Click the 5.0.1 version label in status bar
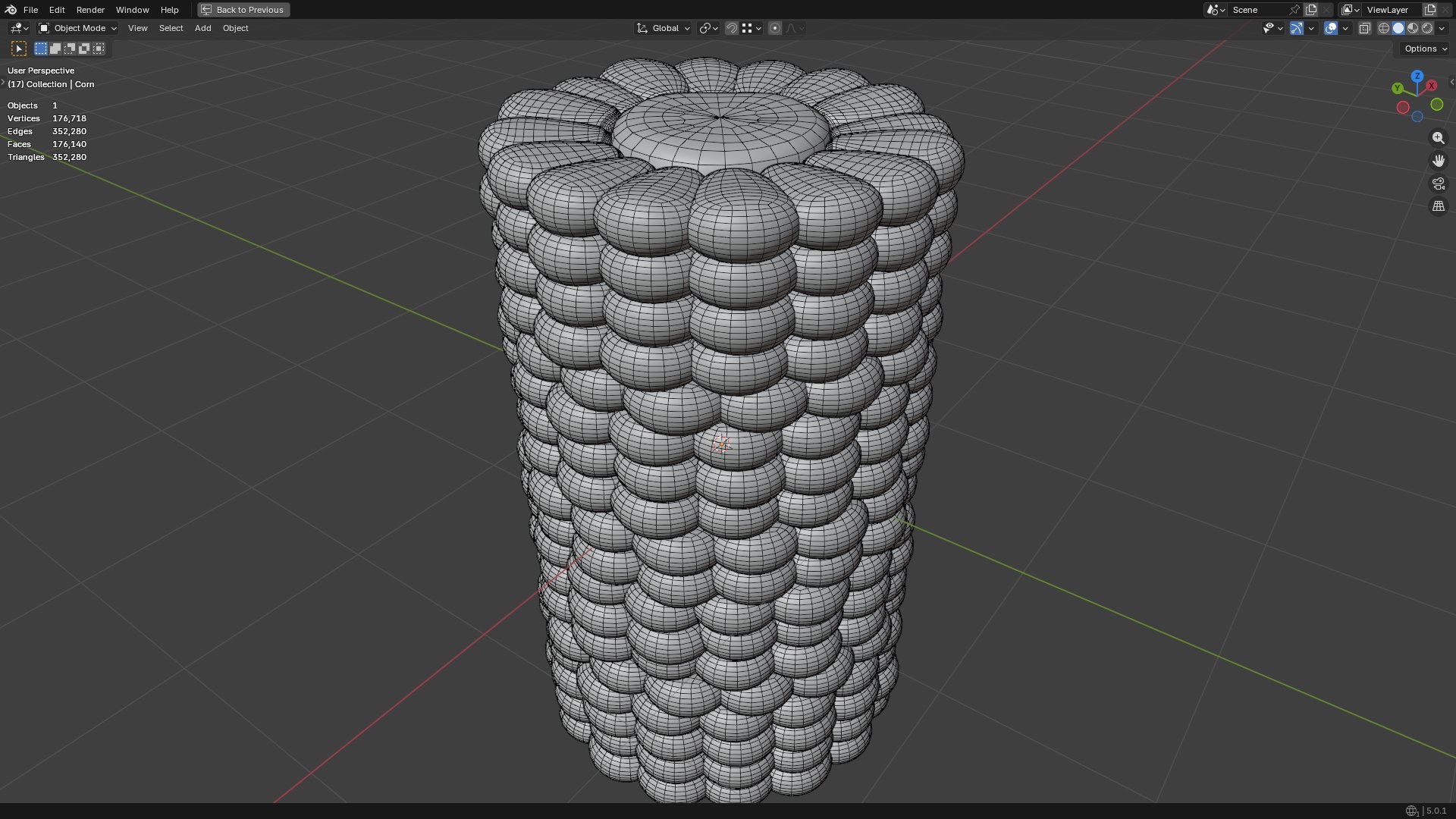1456x819 pixels. (1436, 811)
